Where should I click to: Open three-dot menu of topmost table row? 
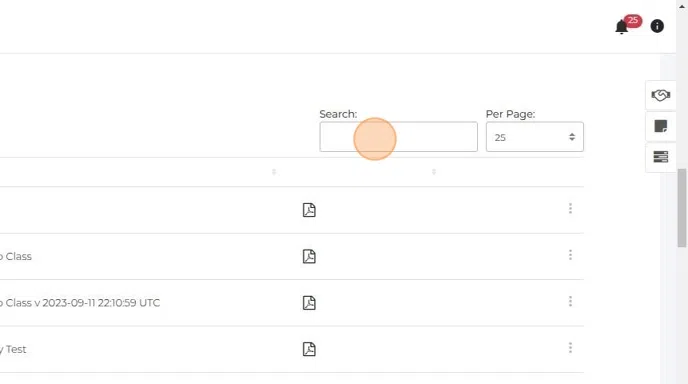click(570, 208)
